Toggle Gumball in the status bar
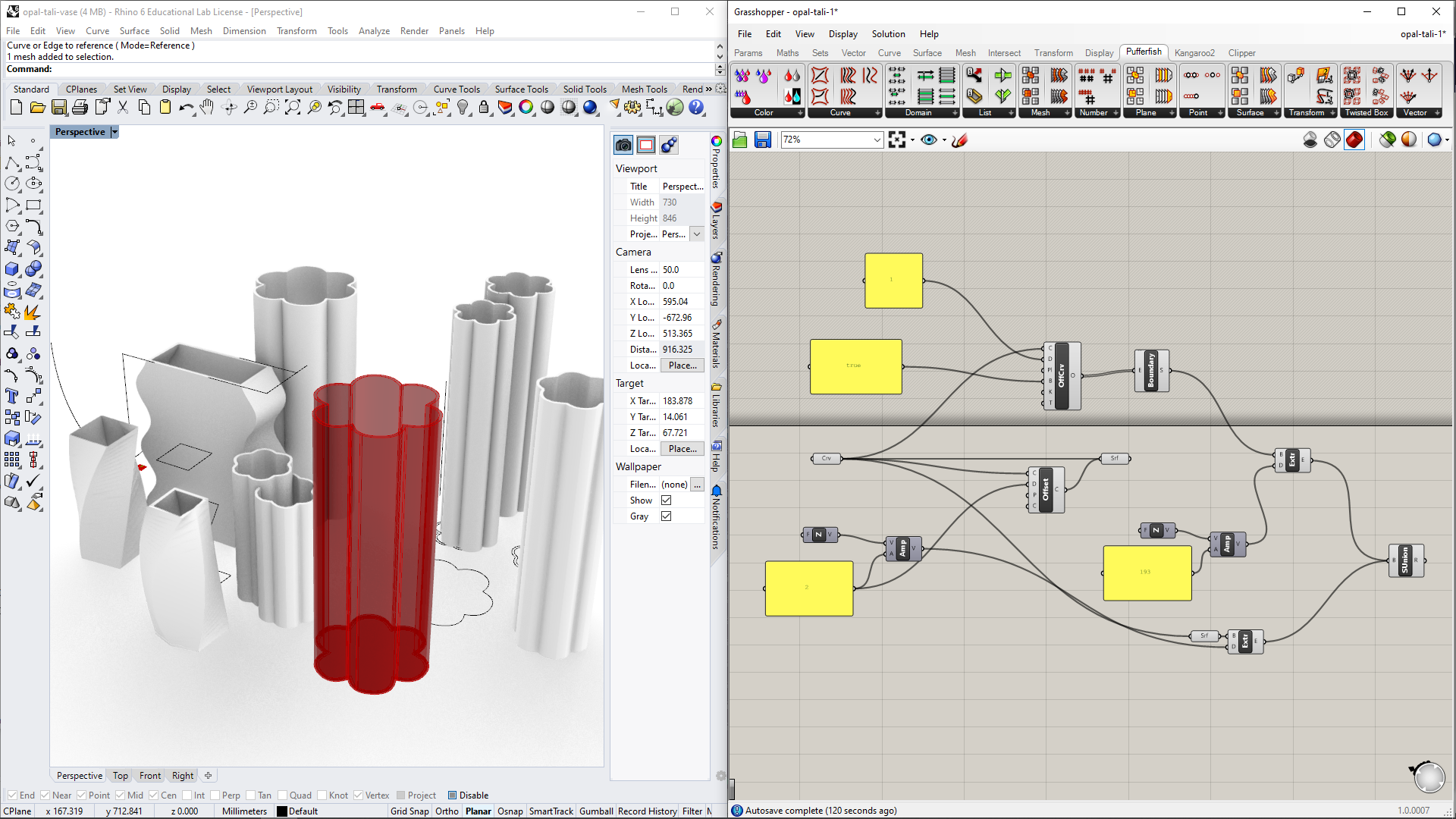1456x819 pixels. point(596,811)
